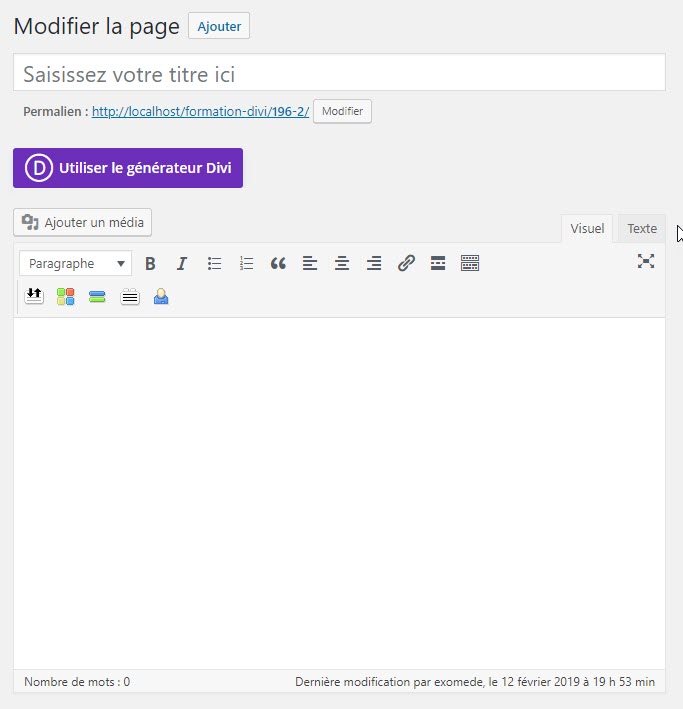683x709 pixels.
Task: Click the page title input field
Action: [339, 74]
